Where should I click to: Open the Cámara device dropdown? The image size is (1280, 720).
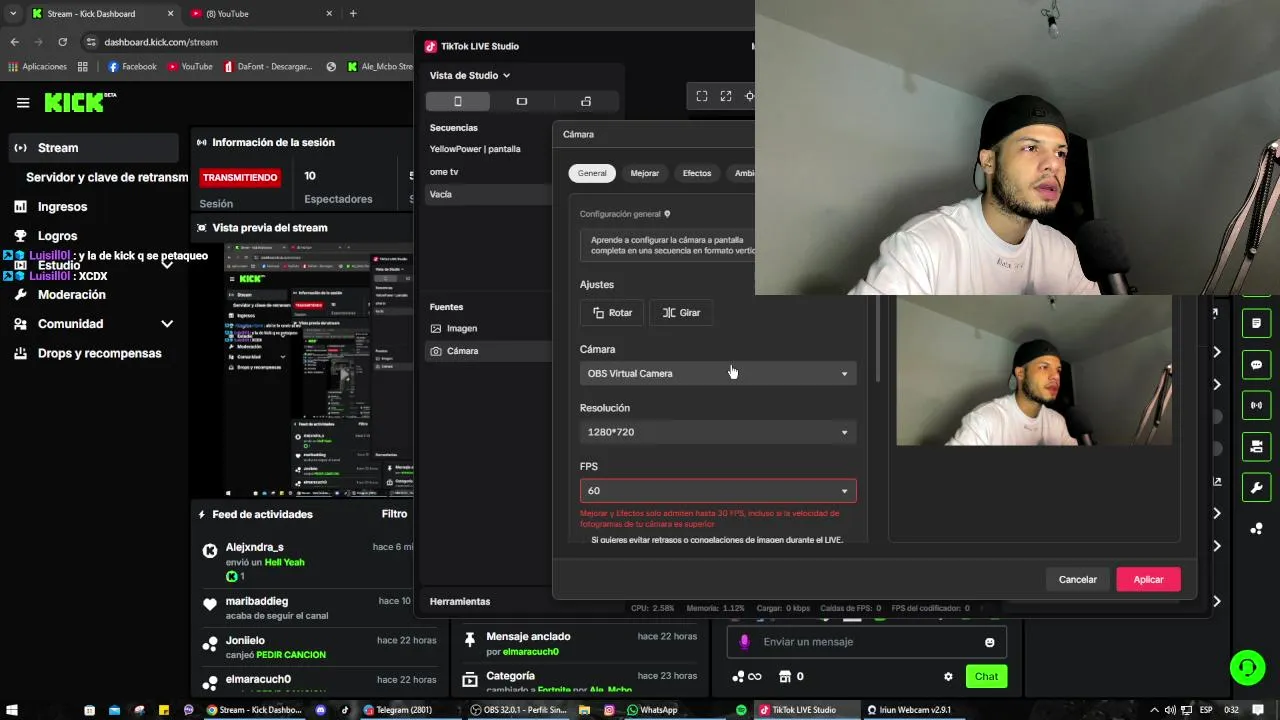[x=718, y=374]
